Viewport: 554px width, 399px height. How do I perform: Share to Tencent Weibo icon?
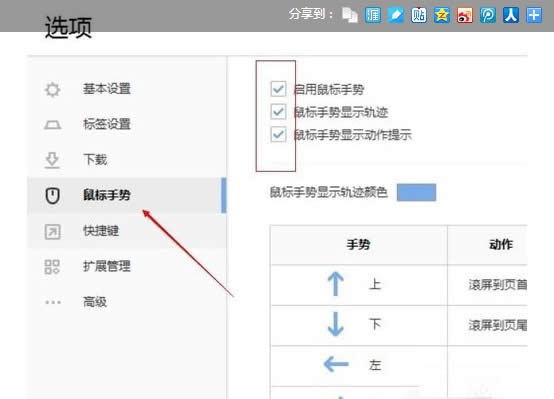coord(488,15)
